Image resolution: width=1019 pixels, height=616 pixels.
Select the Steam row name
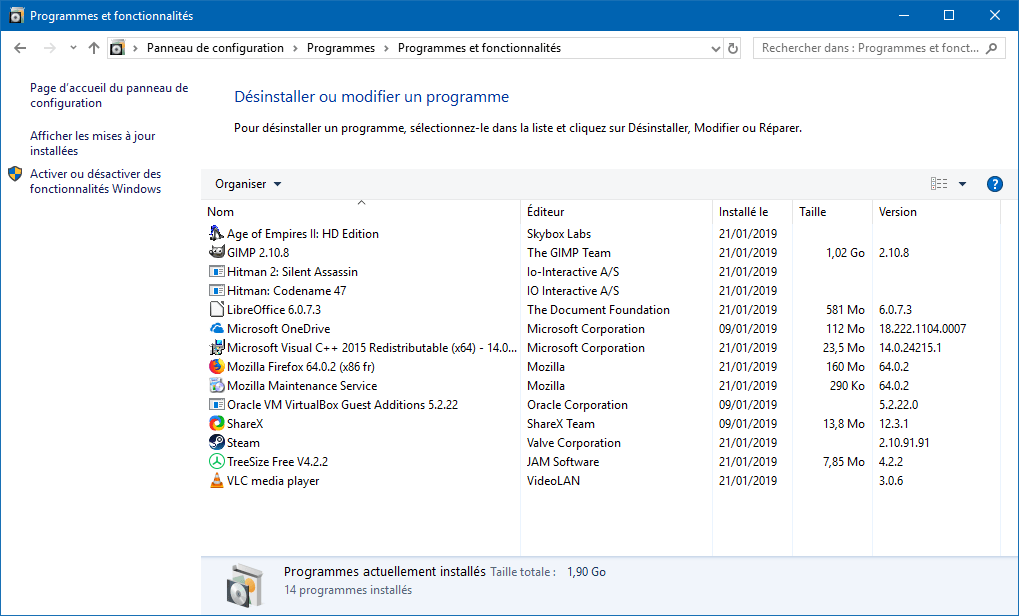pos(243,443)
